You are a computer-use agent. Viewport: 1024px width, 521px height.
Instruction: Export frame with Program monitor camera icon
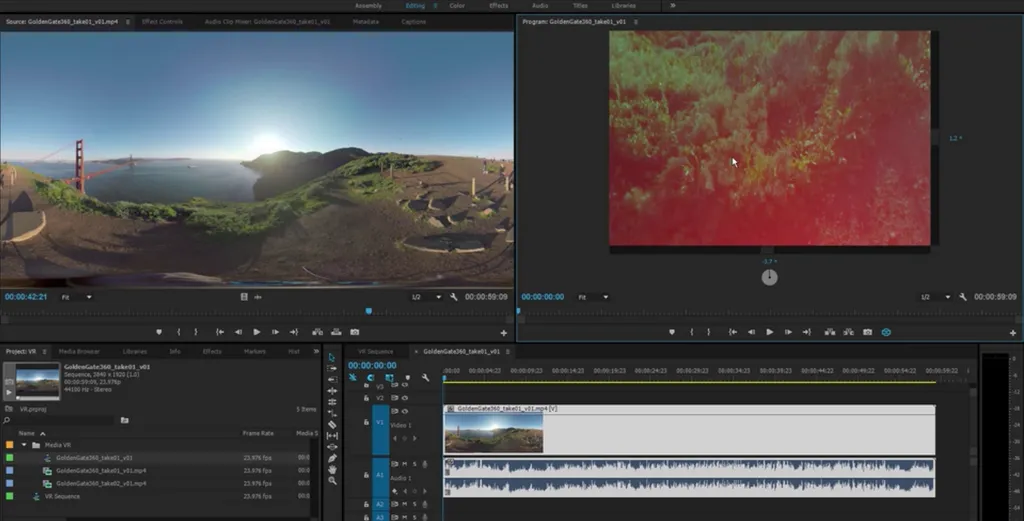coord(867,332)
